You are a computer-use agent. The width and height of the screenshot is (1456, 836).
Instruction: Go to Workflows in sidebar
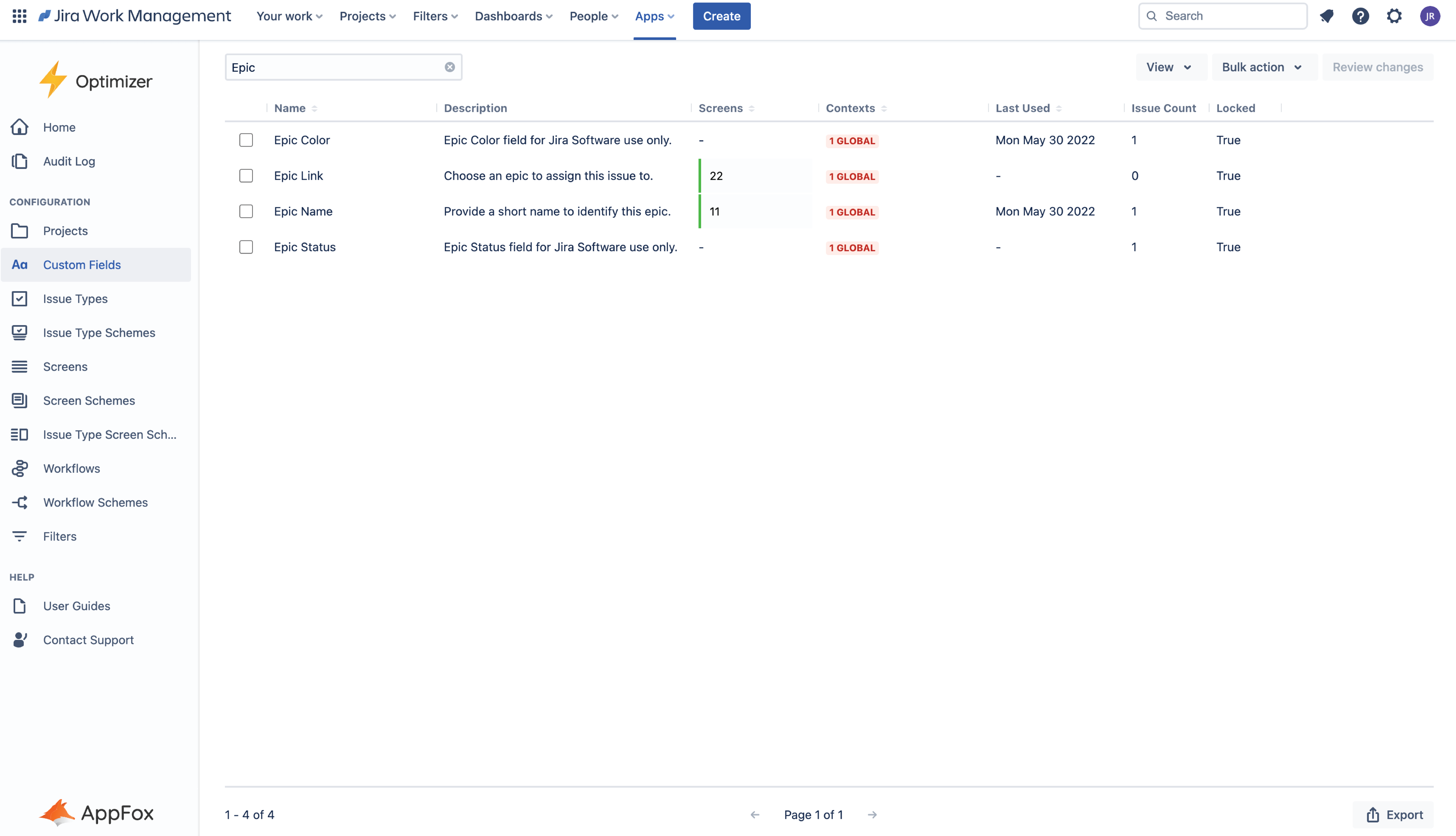tap(71, 469)
